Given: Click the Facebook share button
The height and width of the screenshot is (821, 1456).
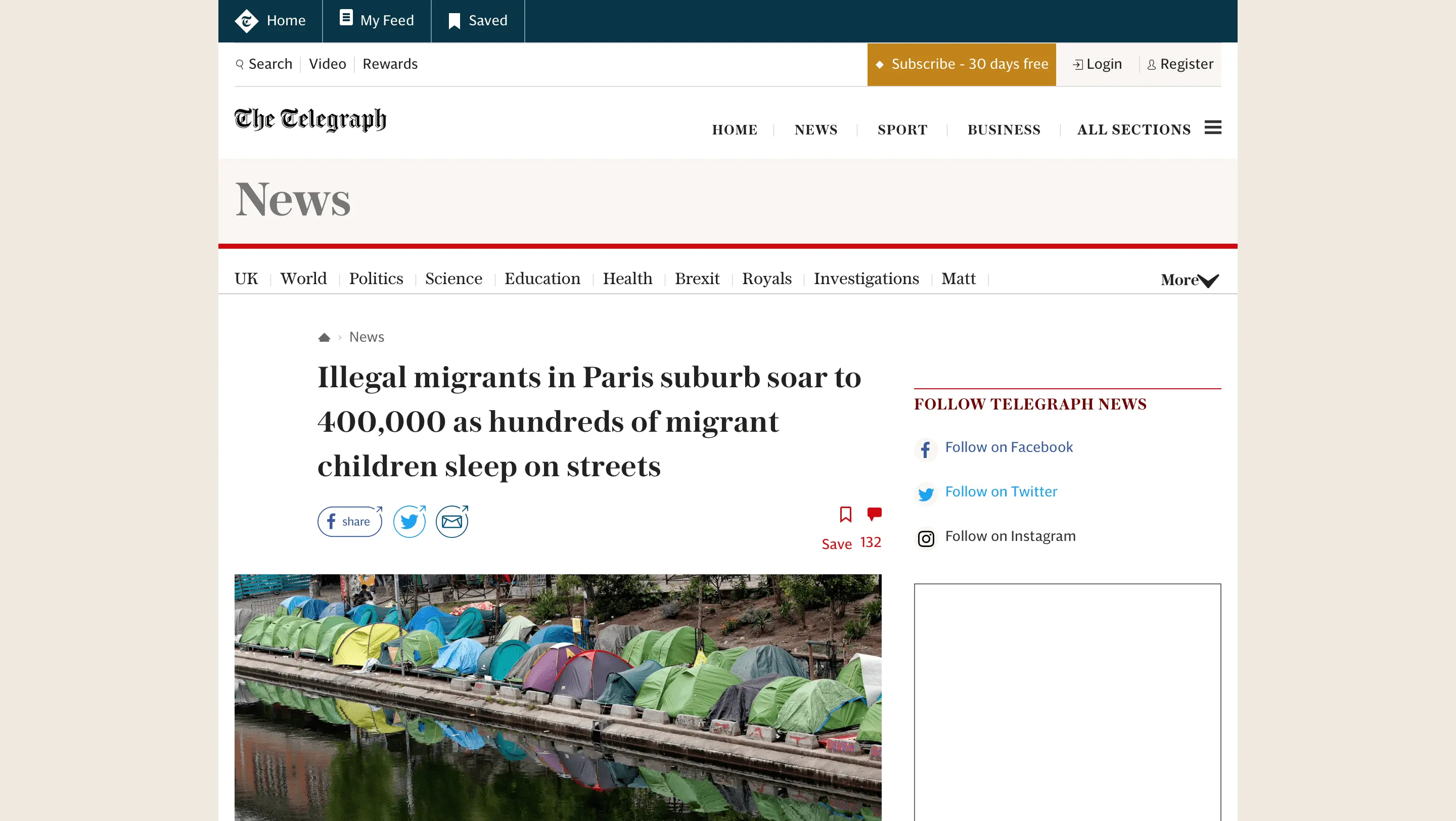Looking at the screenshot, I should [x=349, y=521].
